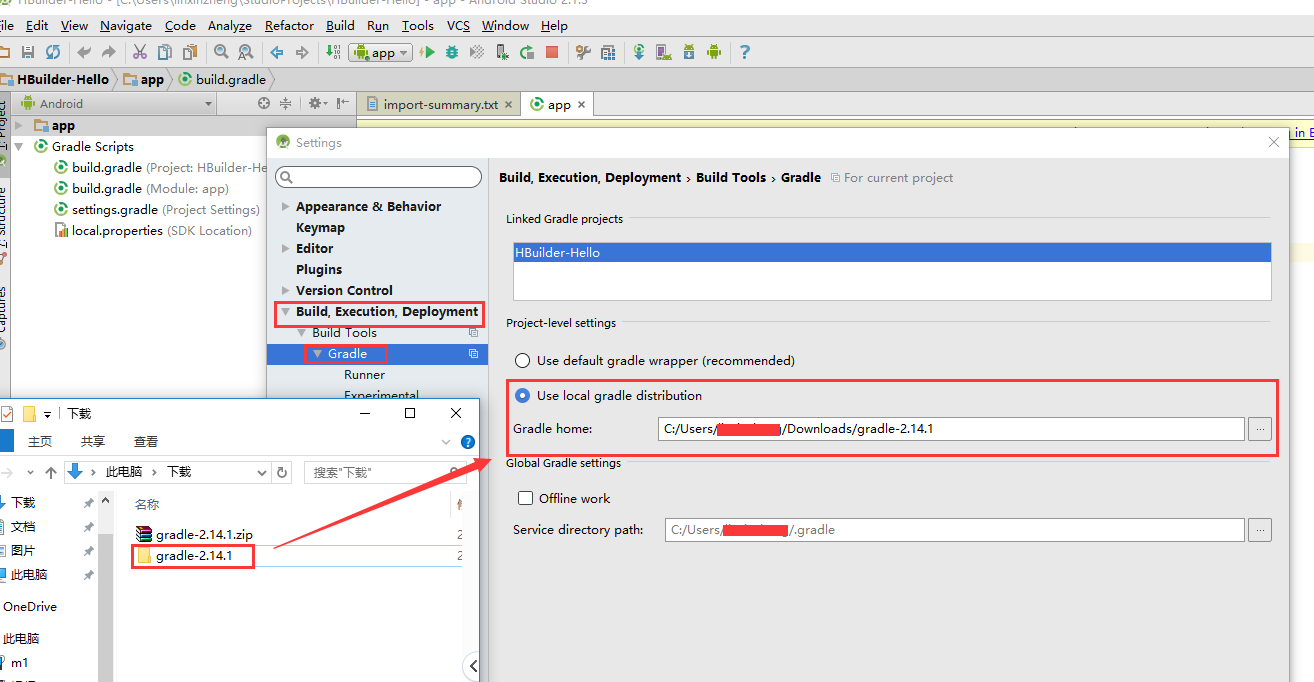The width and height of the screenshot is (1314, 682).
Task: Click the Explorer refresh button
Action: (x=282, y=472)
